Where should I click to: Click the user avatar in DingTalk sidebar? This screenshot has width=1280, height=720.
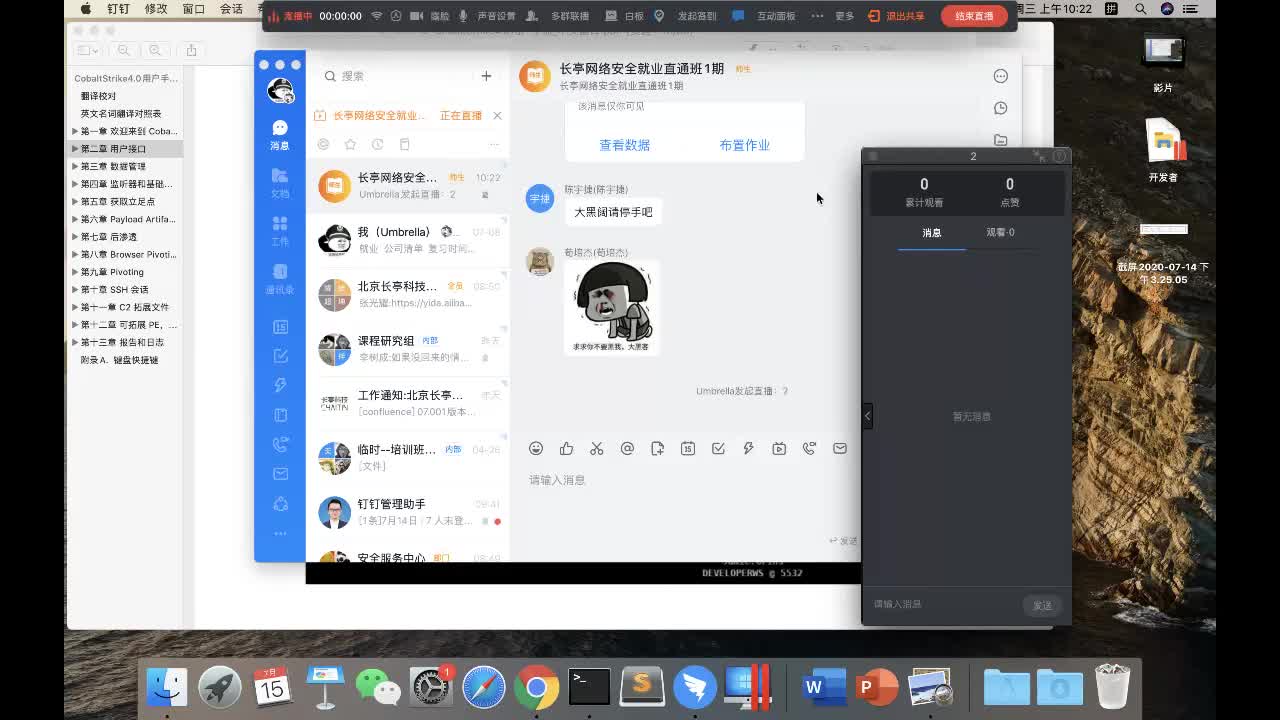point(280,91)
